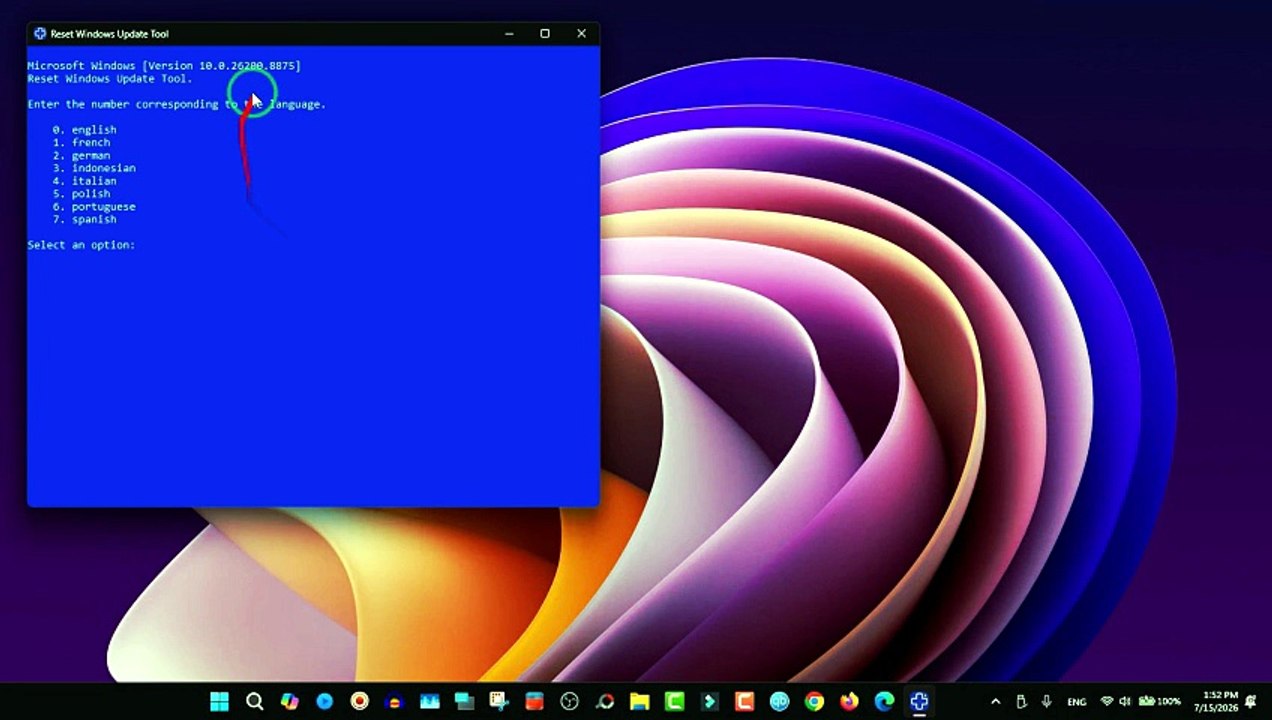Click the '0. english' language line
1272x720 pixels.
tap(85, 130)
